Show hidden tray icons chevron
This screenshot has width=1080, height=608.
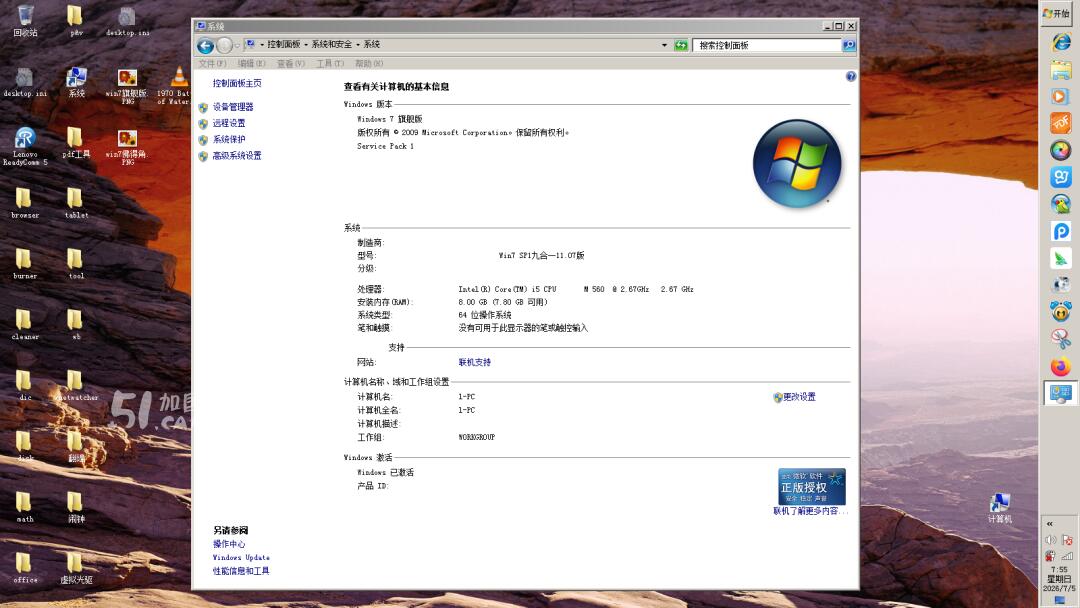(x=1050, y=524)
